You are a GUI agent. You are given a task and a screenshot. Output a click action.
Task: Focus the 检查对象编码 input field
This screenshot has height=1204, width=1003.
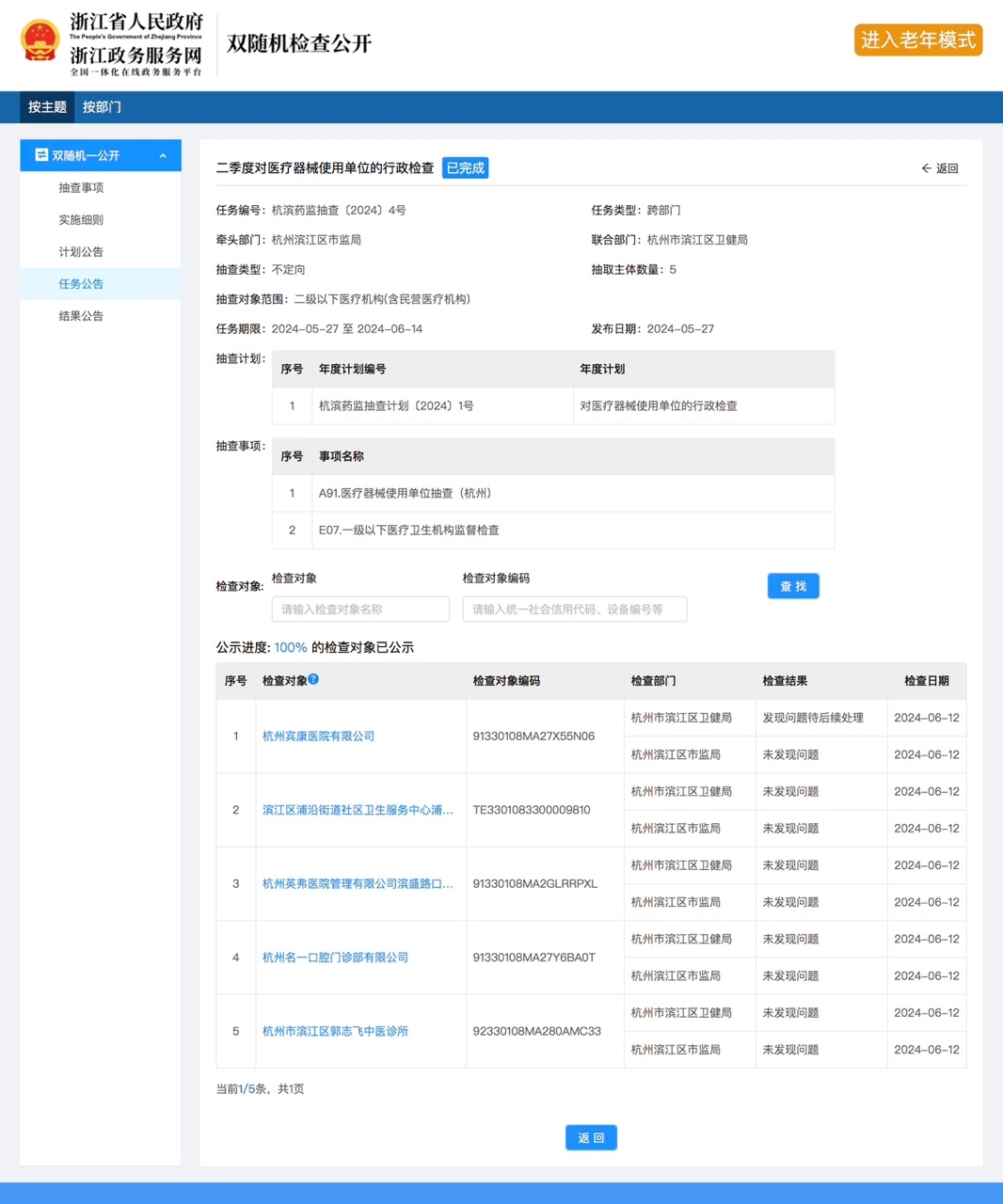pyautogui.click(x=574, y=610)
